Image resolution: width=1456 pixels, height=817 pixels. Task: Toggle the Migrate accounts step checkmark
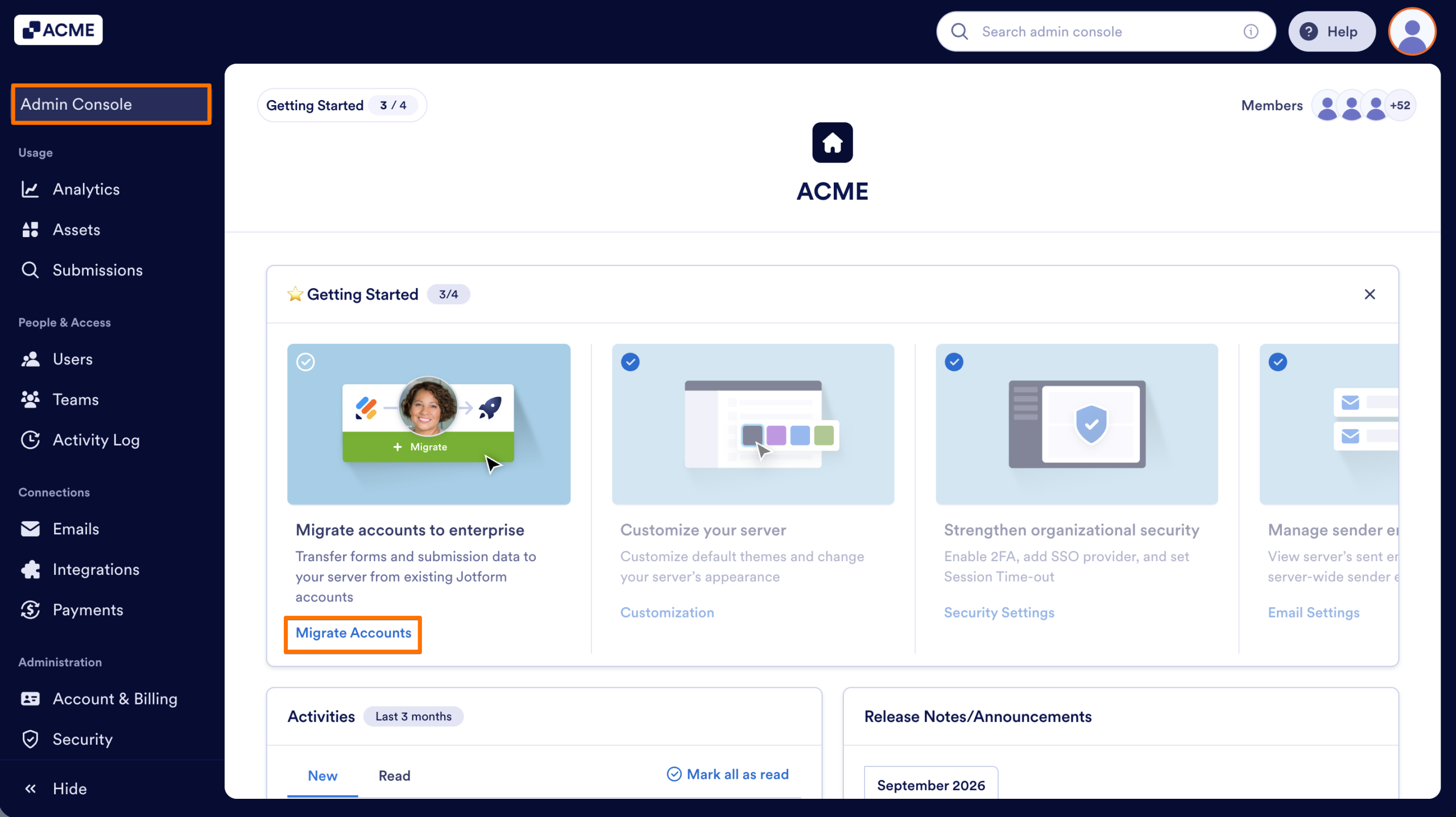(x=305, y=362)
